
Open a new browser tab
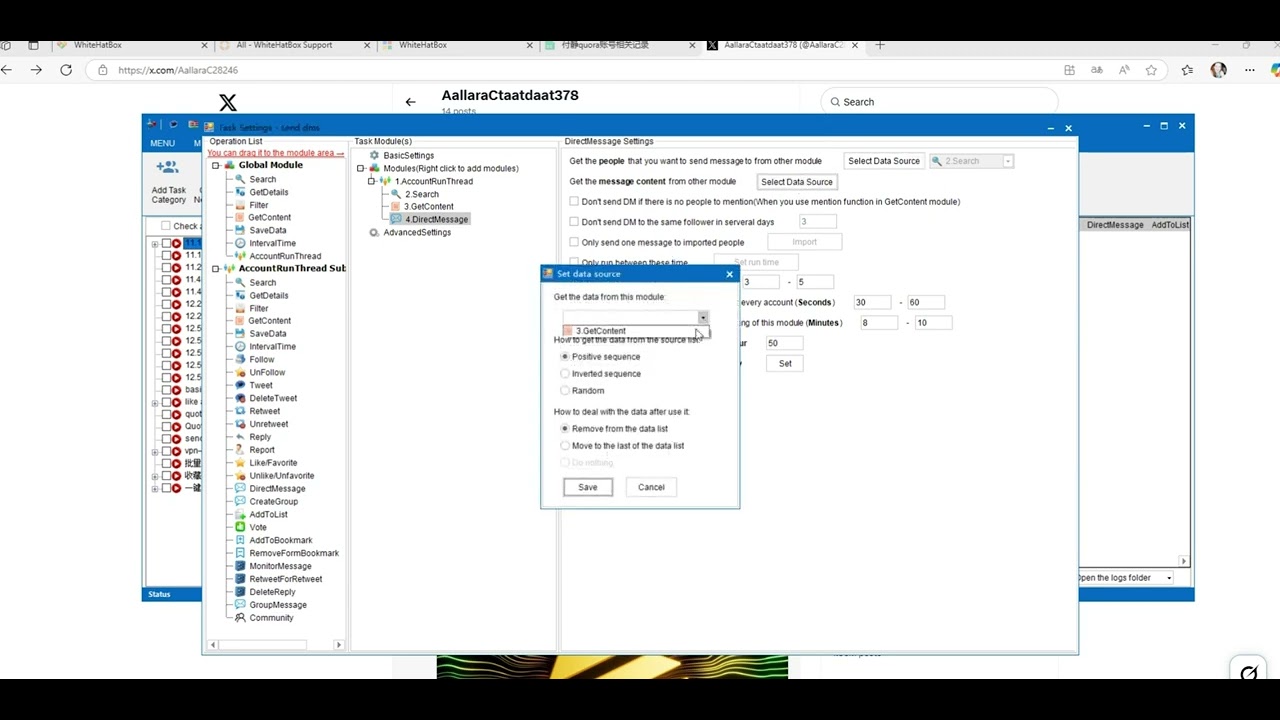tap(880, 45)
